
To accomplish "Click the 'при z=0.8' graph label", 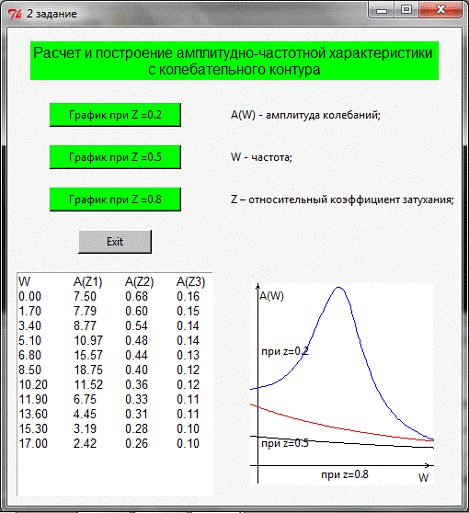I will [x=345, y=474].
